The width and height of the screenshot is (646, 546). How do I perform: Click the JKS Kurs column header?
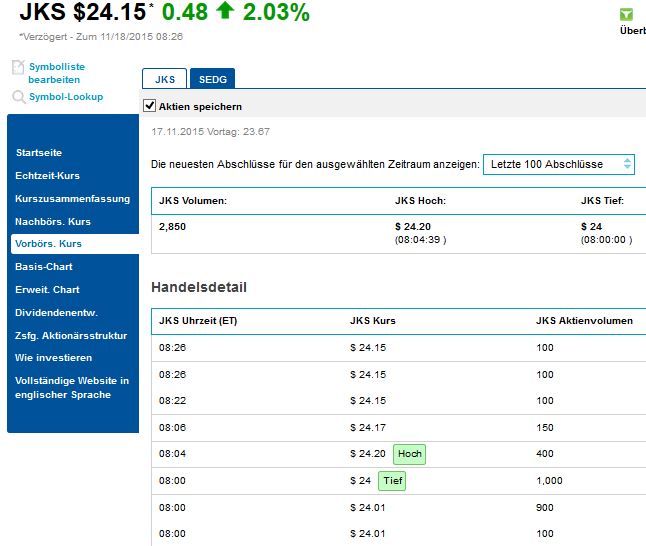coord(373,321)
